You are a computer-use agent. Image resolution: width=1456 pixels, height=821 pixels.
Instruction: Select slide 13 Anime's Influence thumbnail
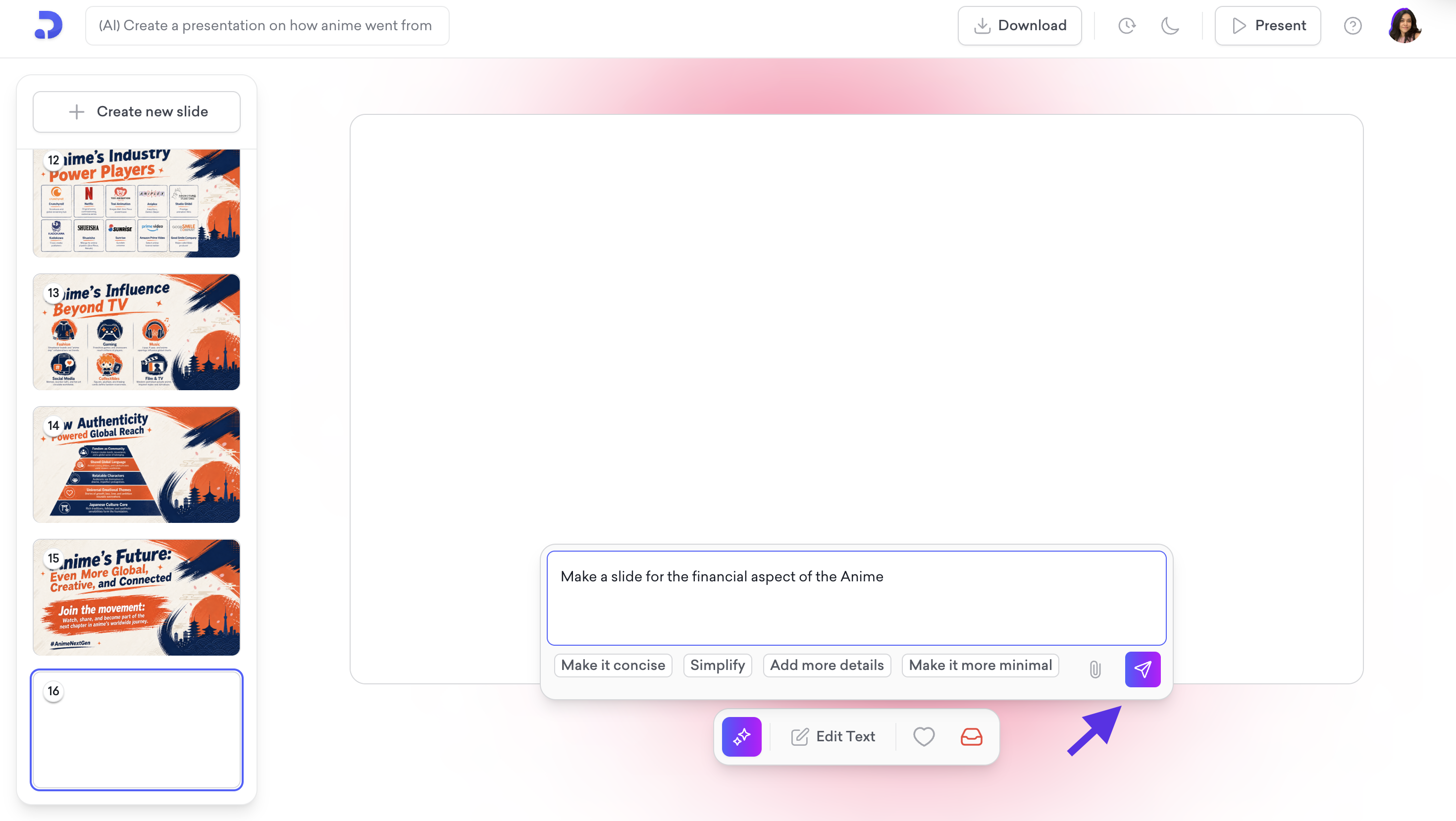(137, 332)
